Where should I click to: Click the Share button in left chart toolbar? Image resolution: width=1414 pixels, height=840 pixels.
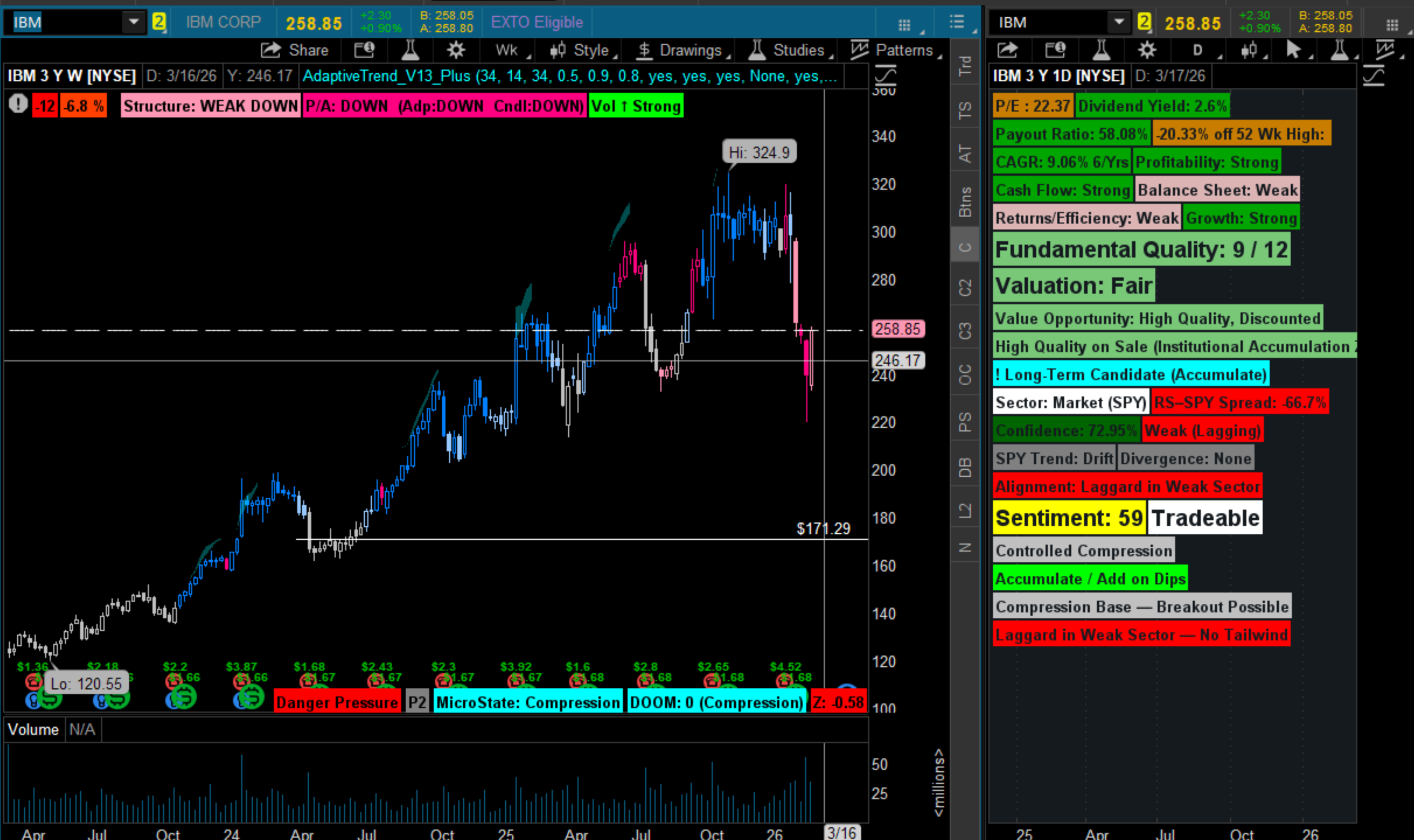tap(294, 50)
